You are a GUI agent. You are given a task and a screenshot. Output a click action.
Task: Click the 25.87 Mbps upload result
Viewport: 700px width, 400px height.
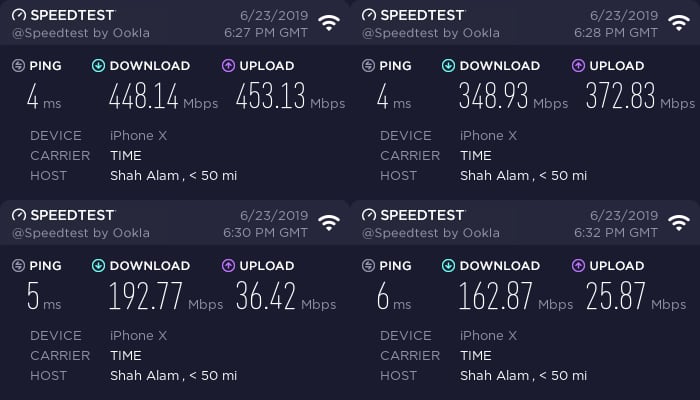(x=636, y=296)
